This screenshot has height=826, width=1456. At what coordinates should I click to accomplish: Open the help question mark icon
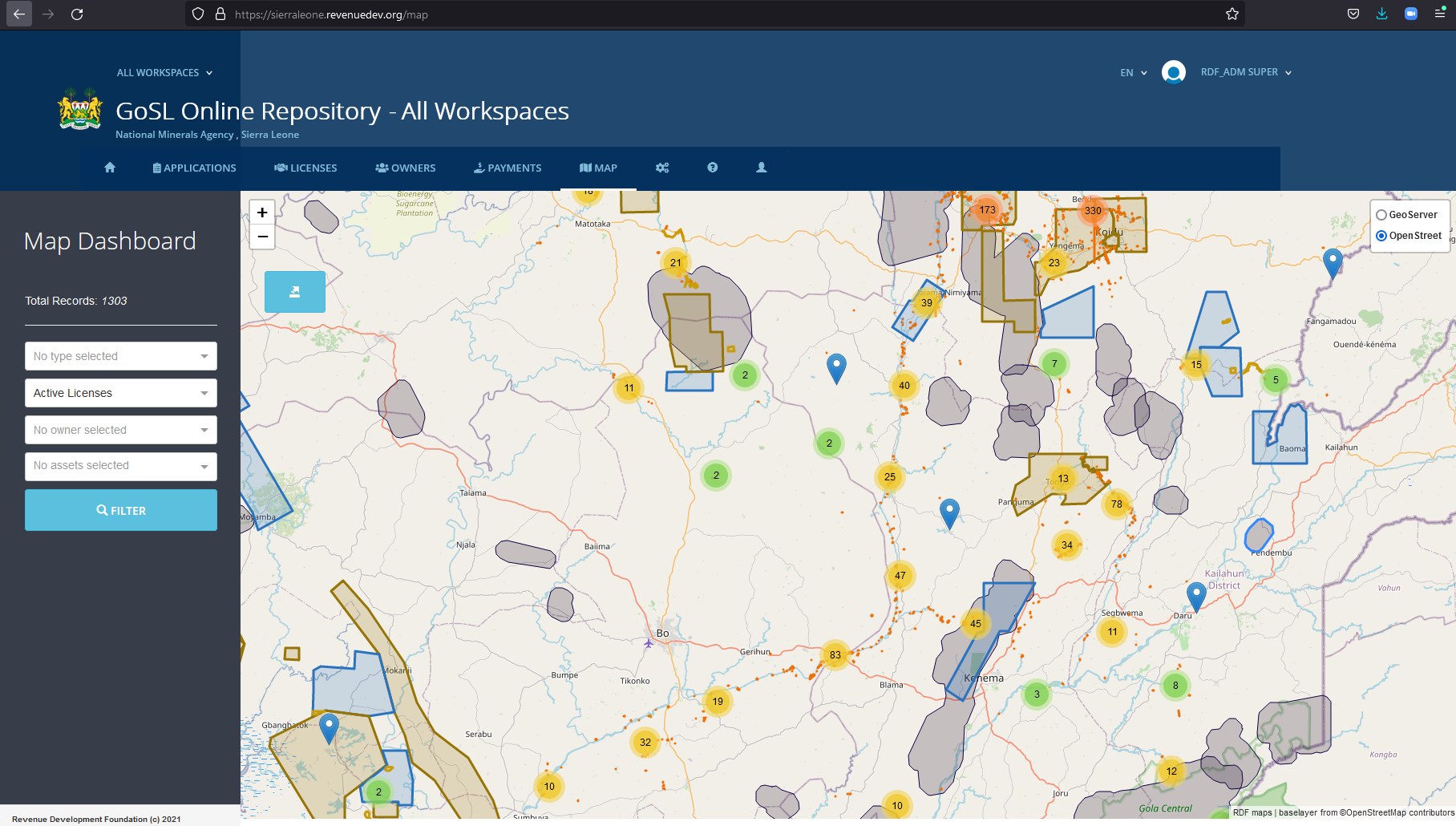[712, 168]
